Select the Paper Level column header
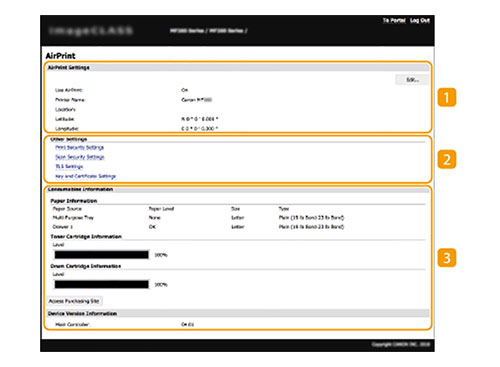The height and width of the screenshot is (367, 500). click(161, 209)
